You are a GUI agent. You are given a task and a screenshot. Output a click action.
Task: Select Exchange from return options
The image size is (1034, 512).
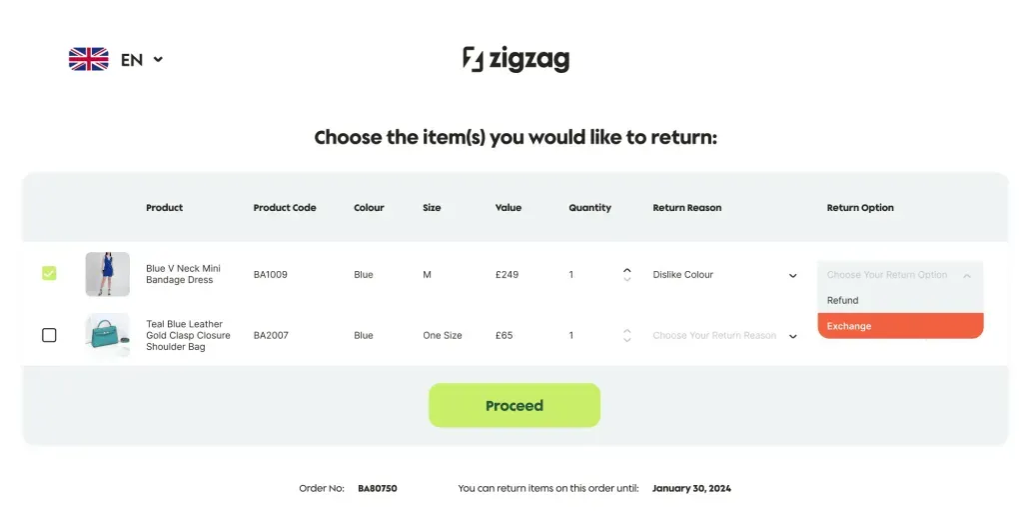click(900, 326)
